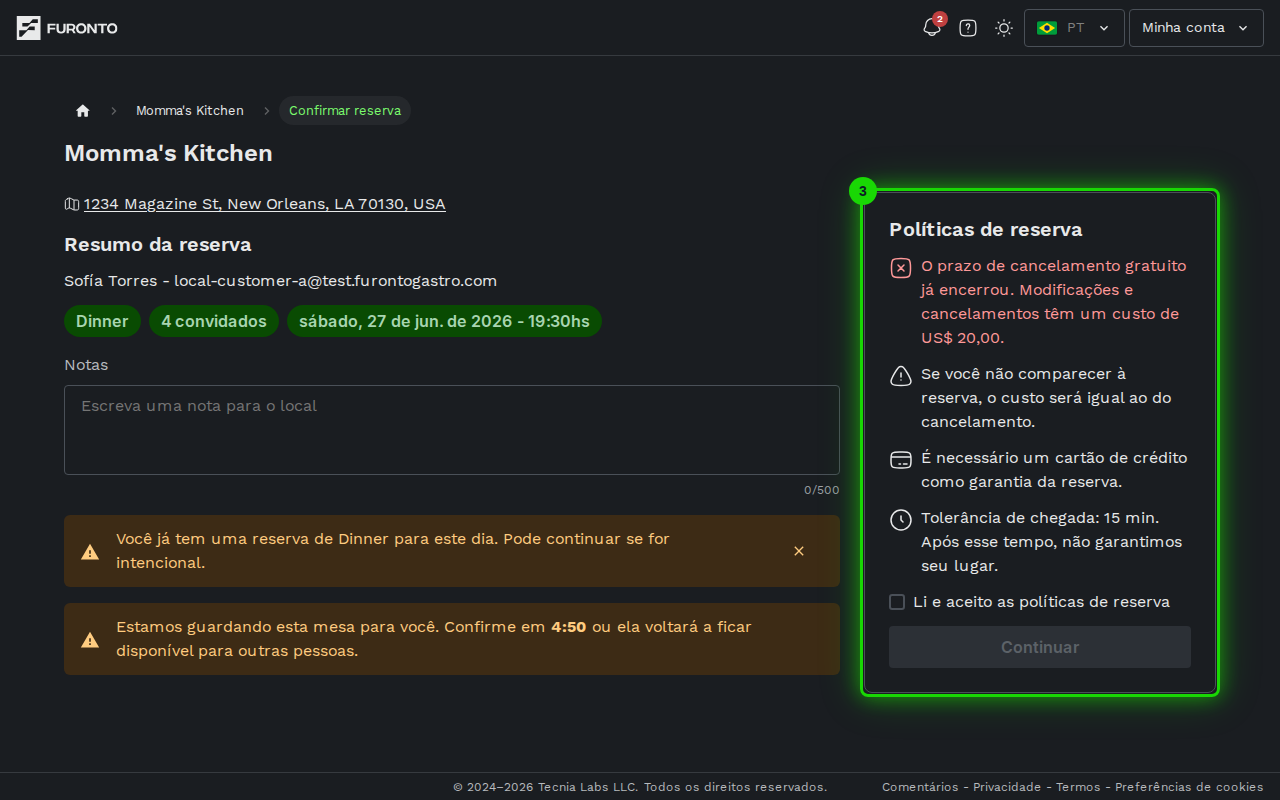
Task: Open the Termos footer link
Action: click(x=1078, y=787)
